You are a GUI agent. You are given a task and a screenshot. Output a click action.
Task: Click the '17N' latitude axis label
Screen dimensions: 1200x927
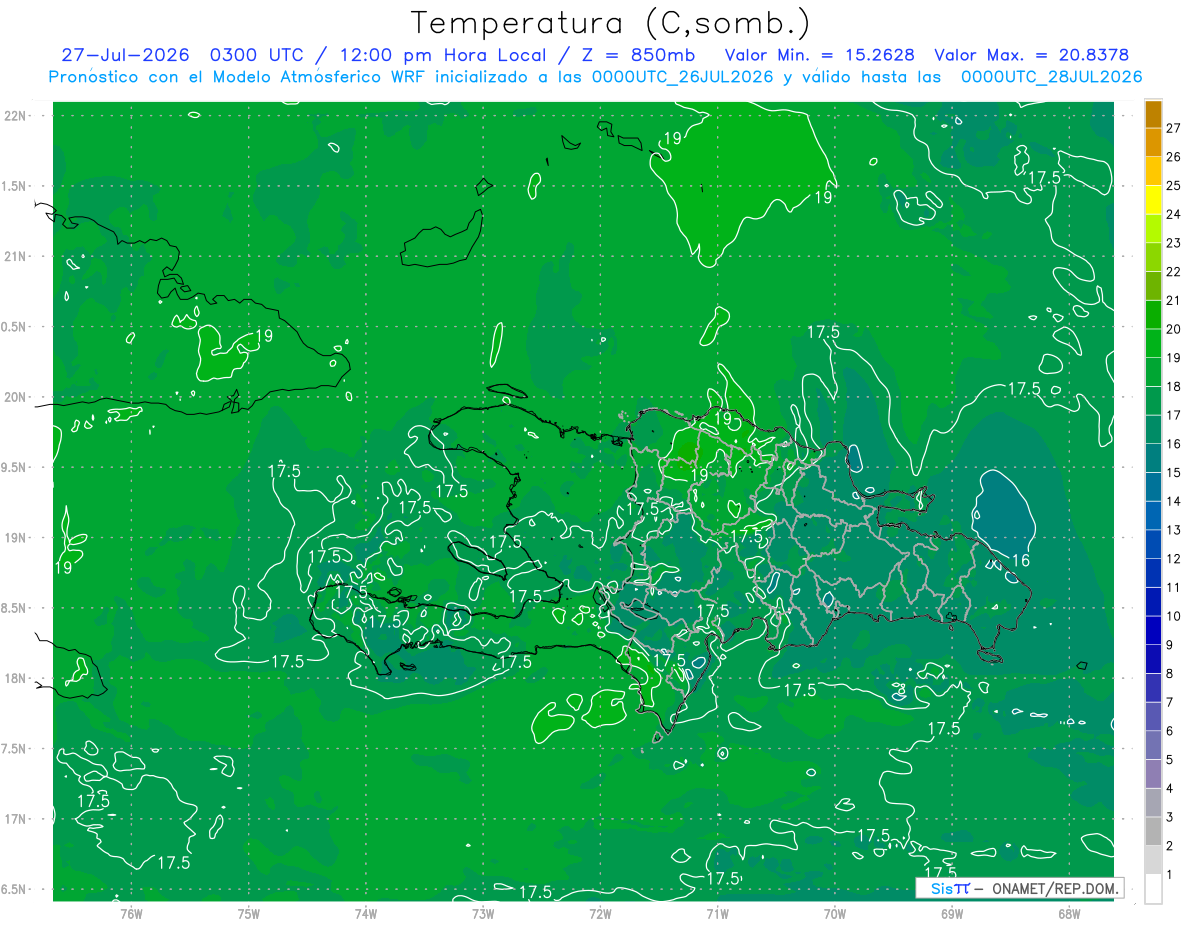click(16, 819)
